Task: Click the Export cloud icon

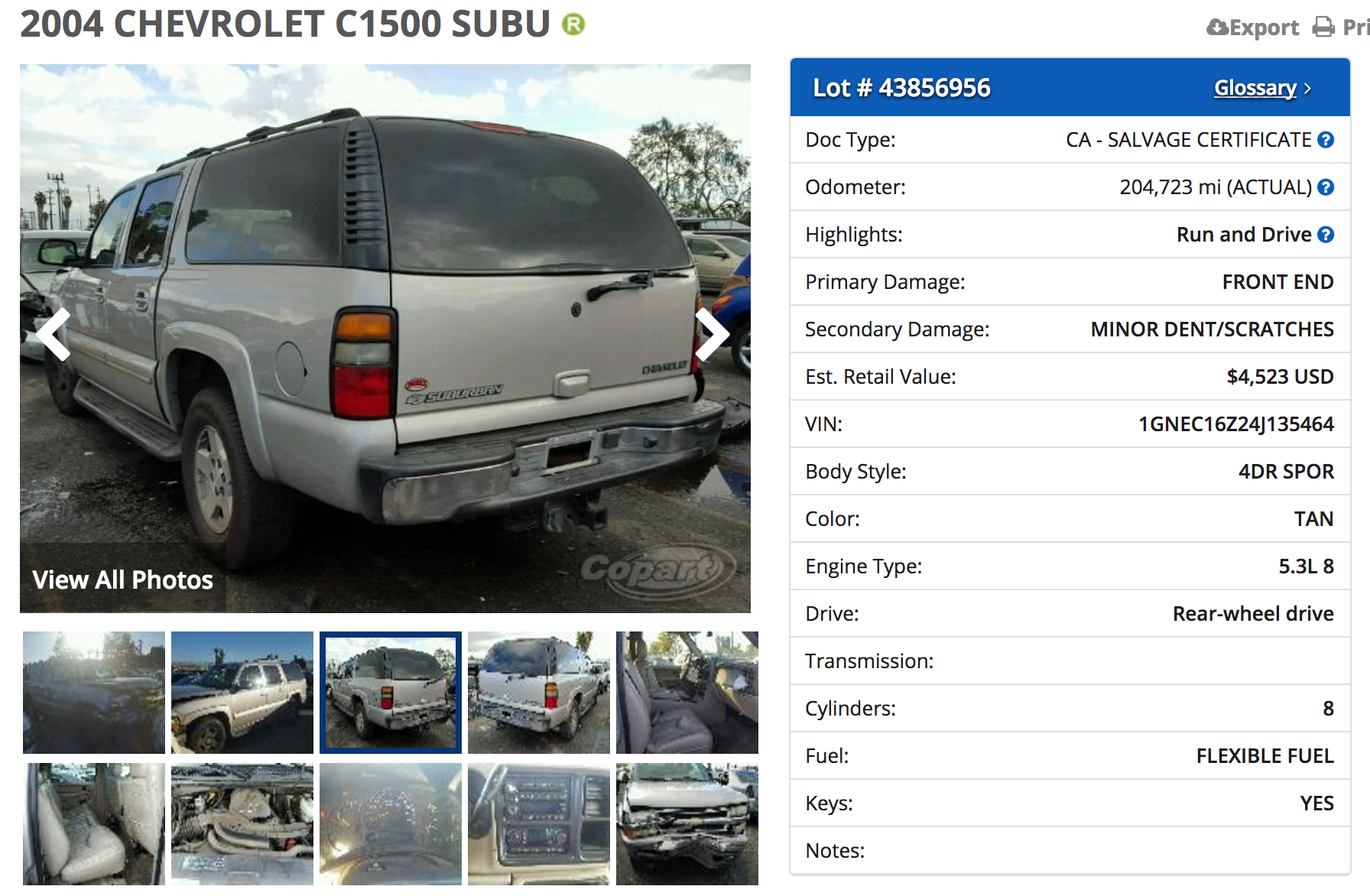Action: 1218,28
